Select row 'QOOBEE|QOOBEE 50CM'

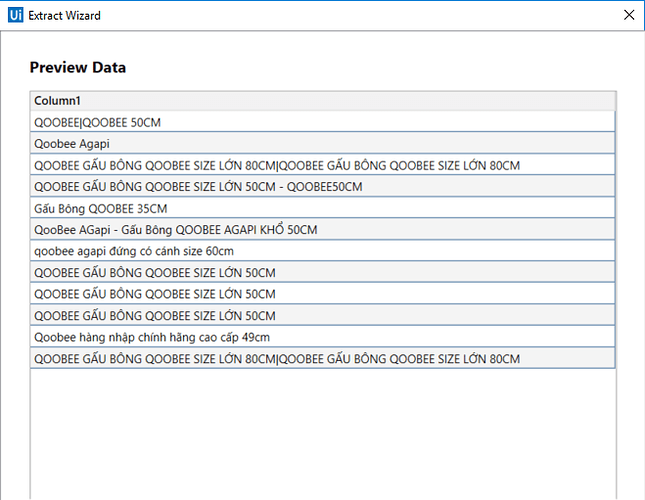pos(322,122)
